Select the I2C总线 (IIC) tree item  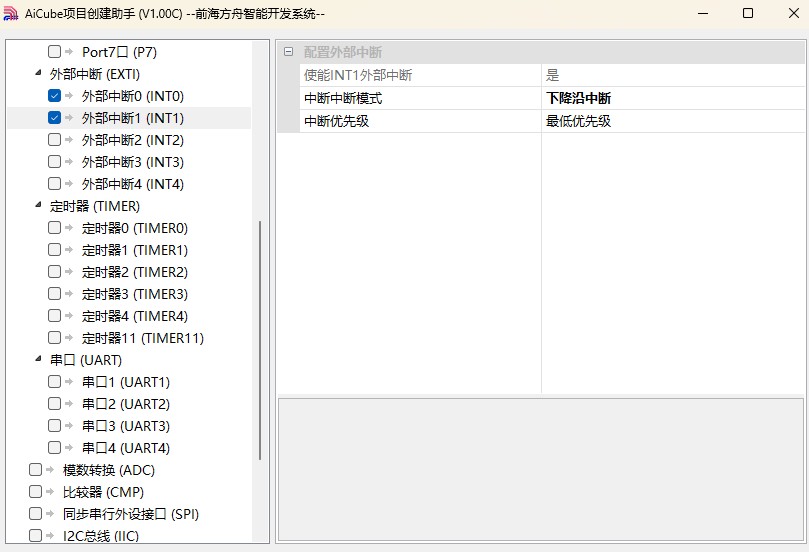pyautogui.click(x=101, y=536)
